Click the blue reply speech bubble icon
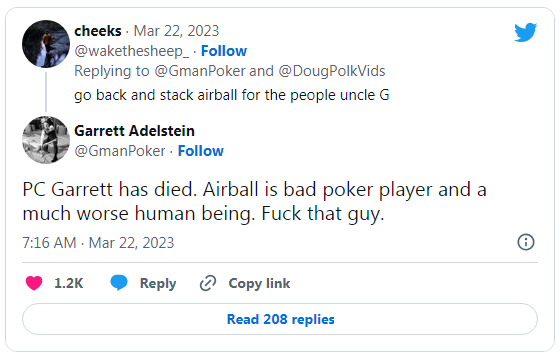 point(119,283)
